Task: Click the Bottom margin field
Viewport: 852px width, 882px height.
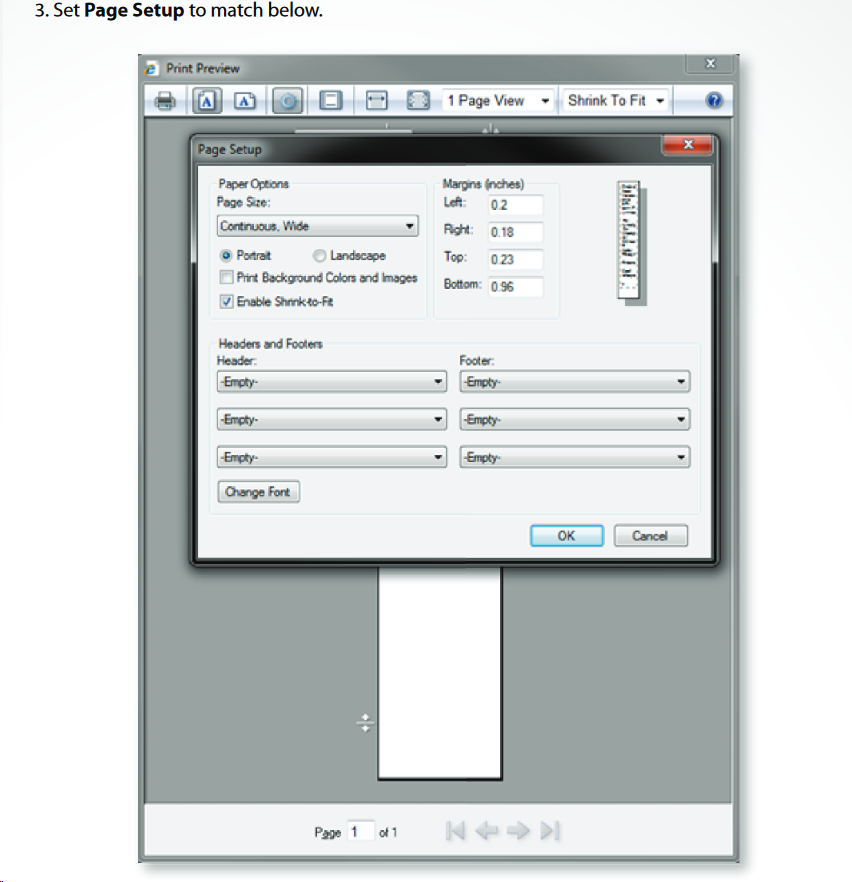Action: point(515,287)
